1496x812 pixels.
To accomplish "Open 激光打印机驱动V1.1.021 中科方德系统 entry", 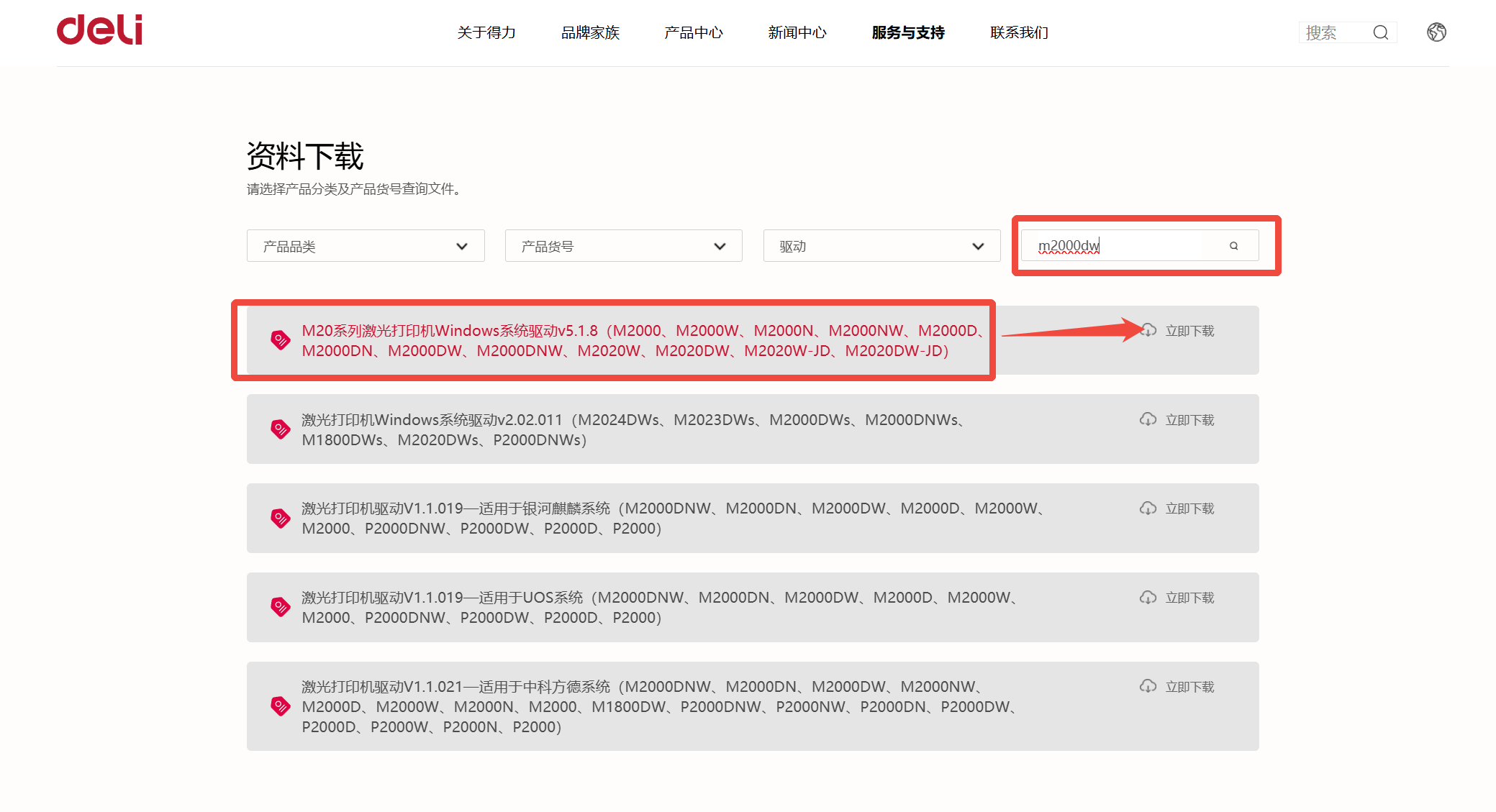I will point(660,706).
